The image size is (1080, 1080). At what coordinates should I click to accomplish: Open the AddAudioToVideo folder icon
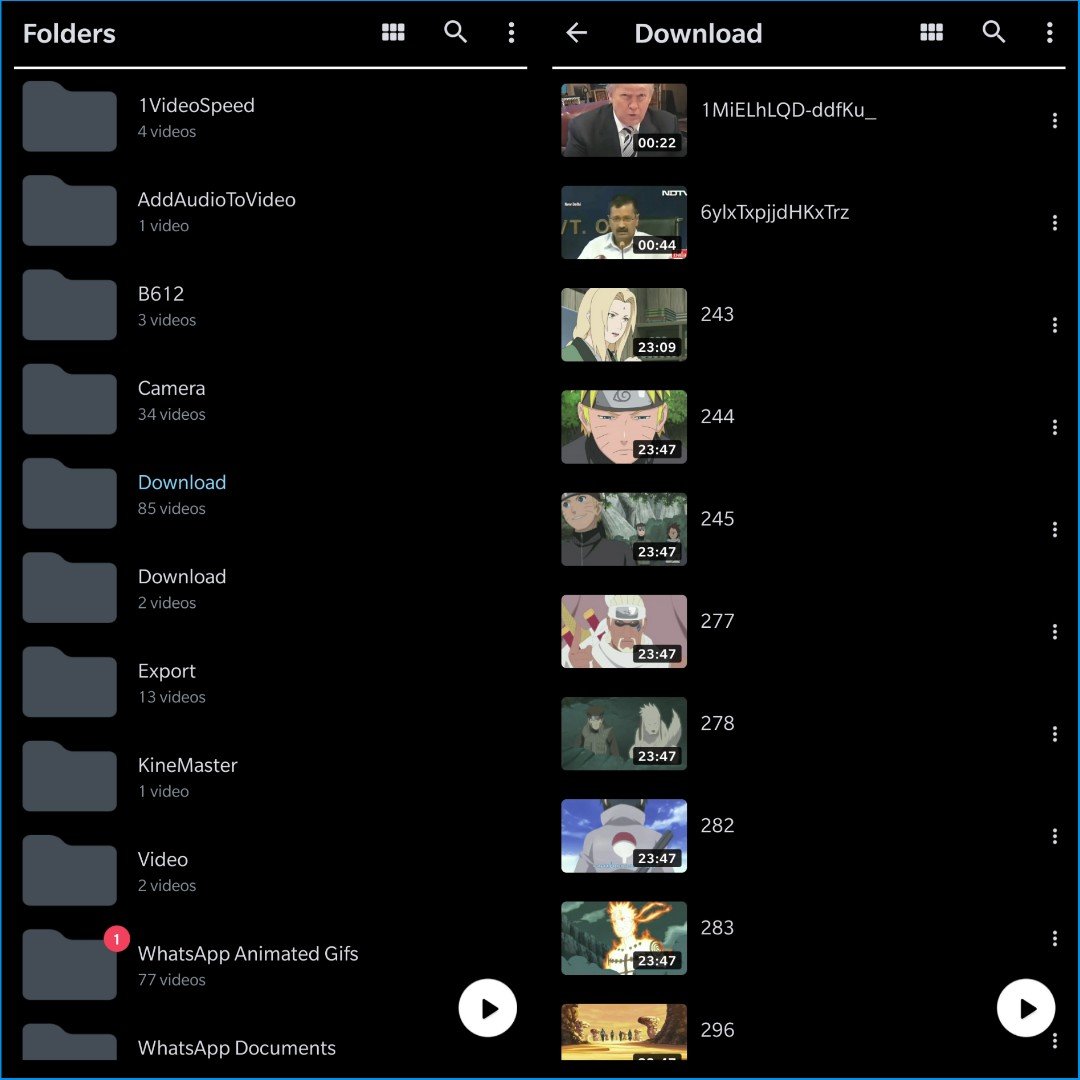(70, 211)
